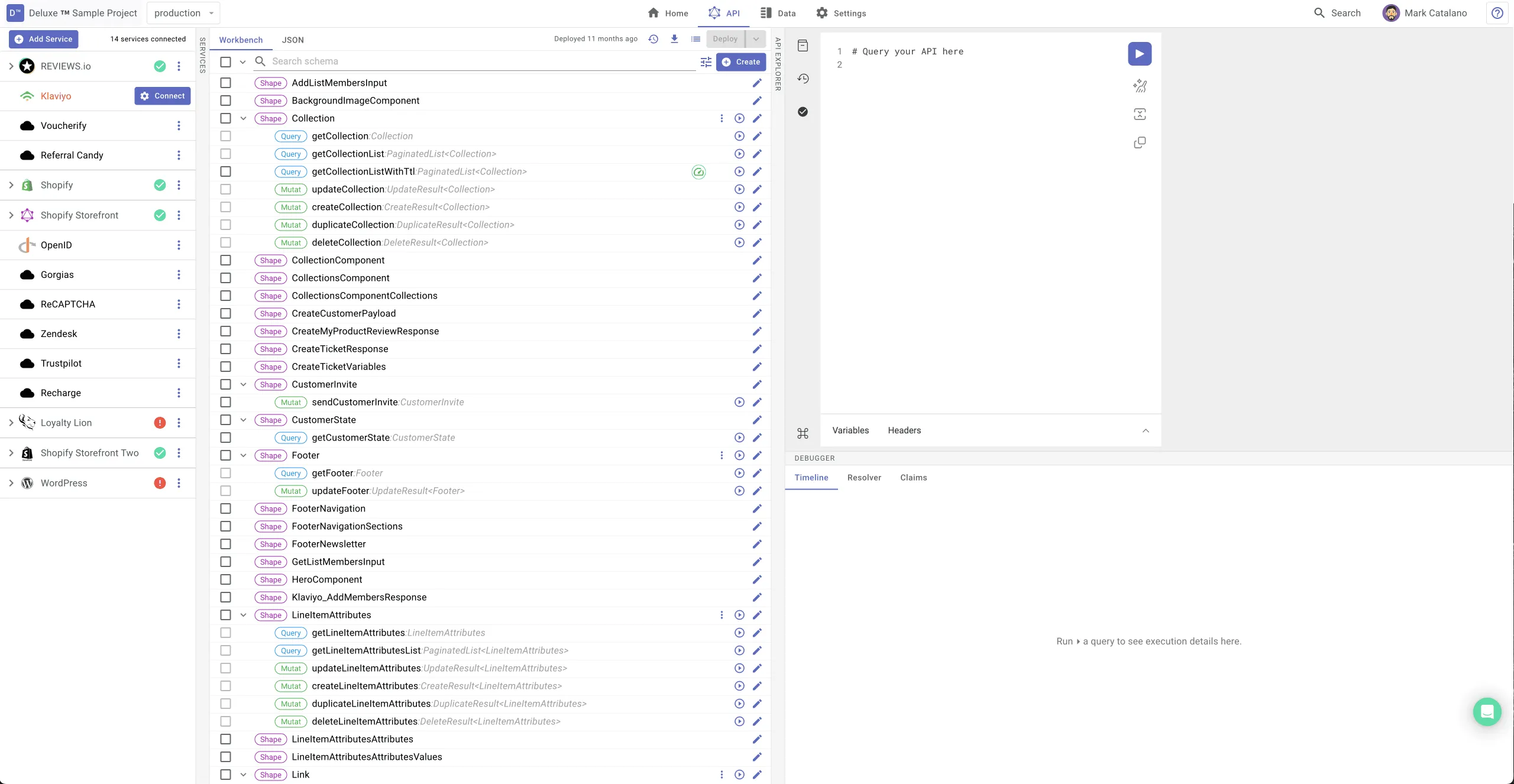
Task: Open the LineItemAttributes shape options menu
Action: coord(722,615)
